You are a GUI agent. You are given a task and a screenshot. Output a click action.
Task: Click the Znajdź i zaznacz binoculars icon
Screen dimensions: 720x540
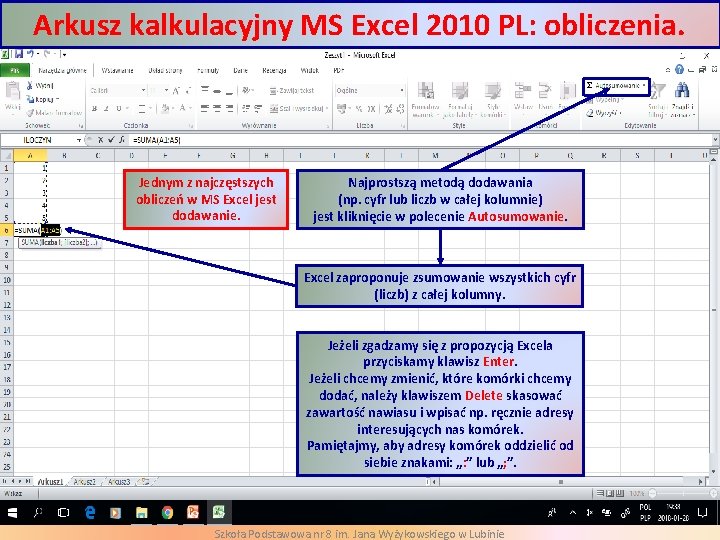(x=682, y=90)
